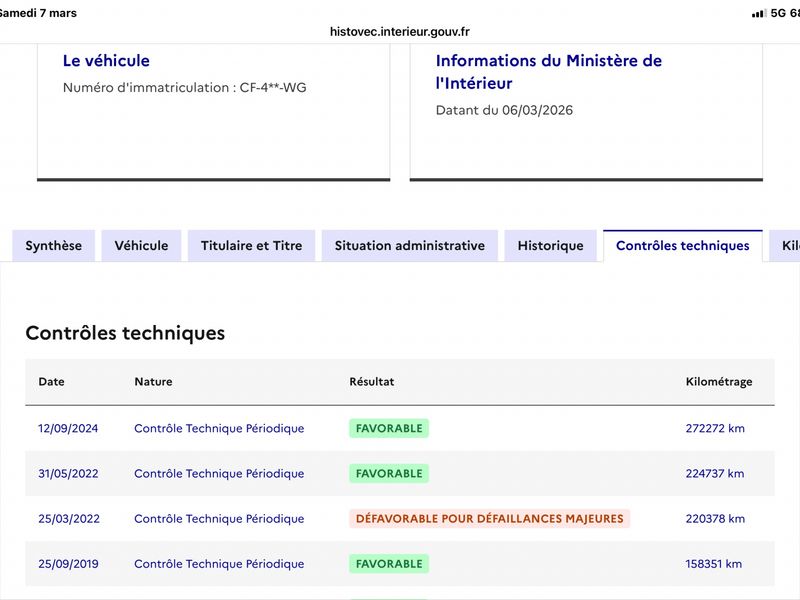The height and width of the screenshot is (600, 800).
Task: Select the Titulaire et Titre tab
Action: 251,246
